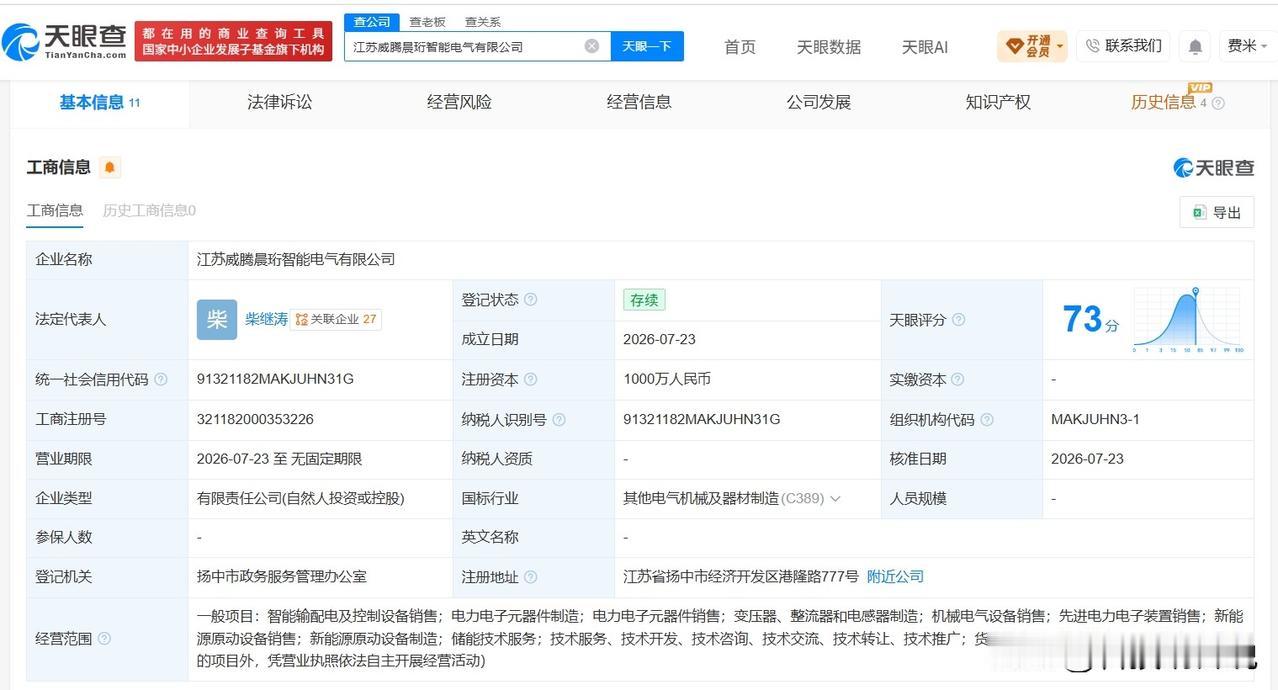Click help icon next to 经营范围

[x=104, y=639]
